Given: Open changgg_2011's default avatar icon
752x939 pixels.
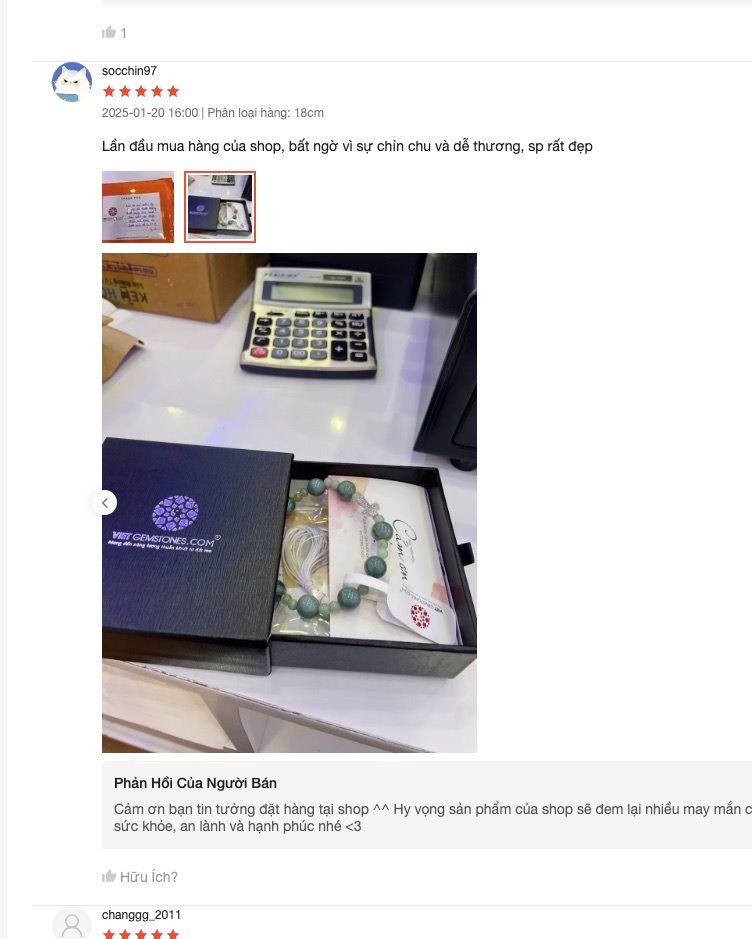Looking at the screenshot, I should (x=72, y=925).
